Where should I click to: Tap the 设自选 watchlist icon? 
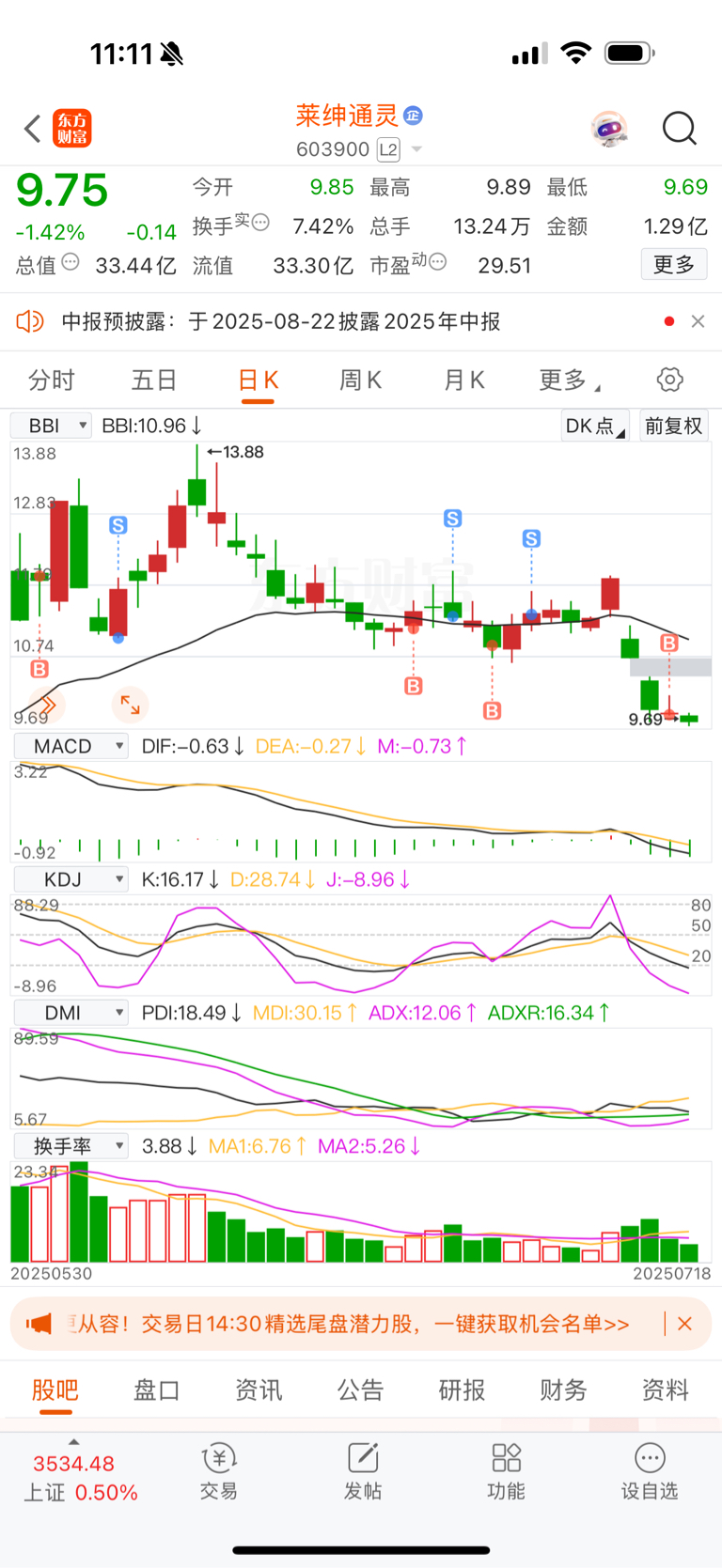tap(650, 1472)
